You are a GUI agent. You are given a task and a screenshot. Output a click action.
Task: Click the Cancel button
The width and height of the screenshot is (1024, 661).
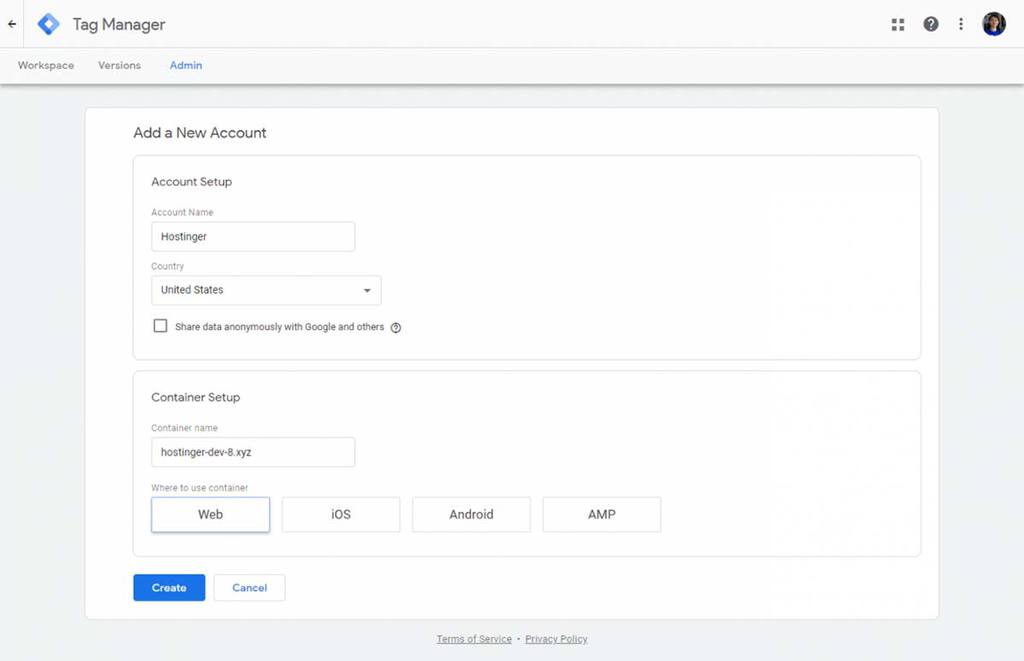coord(248,587)
